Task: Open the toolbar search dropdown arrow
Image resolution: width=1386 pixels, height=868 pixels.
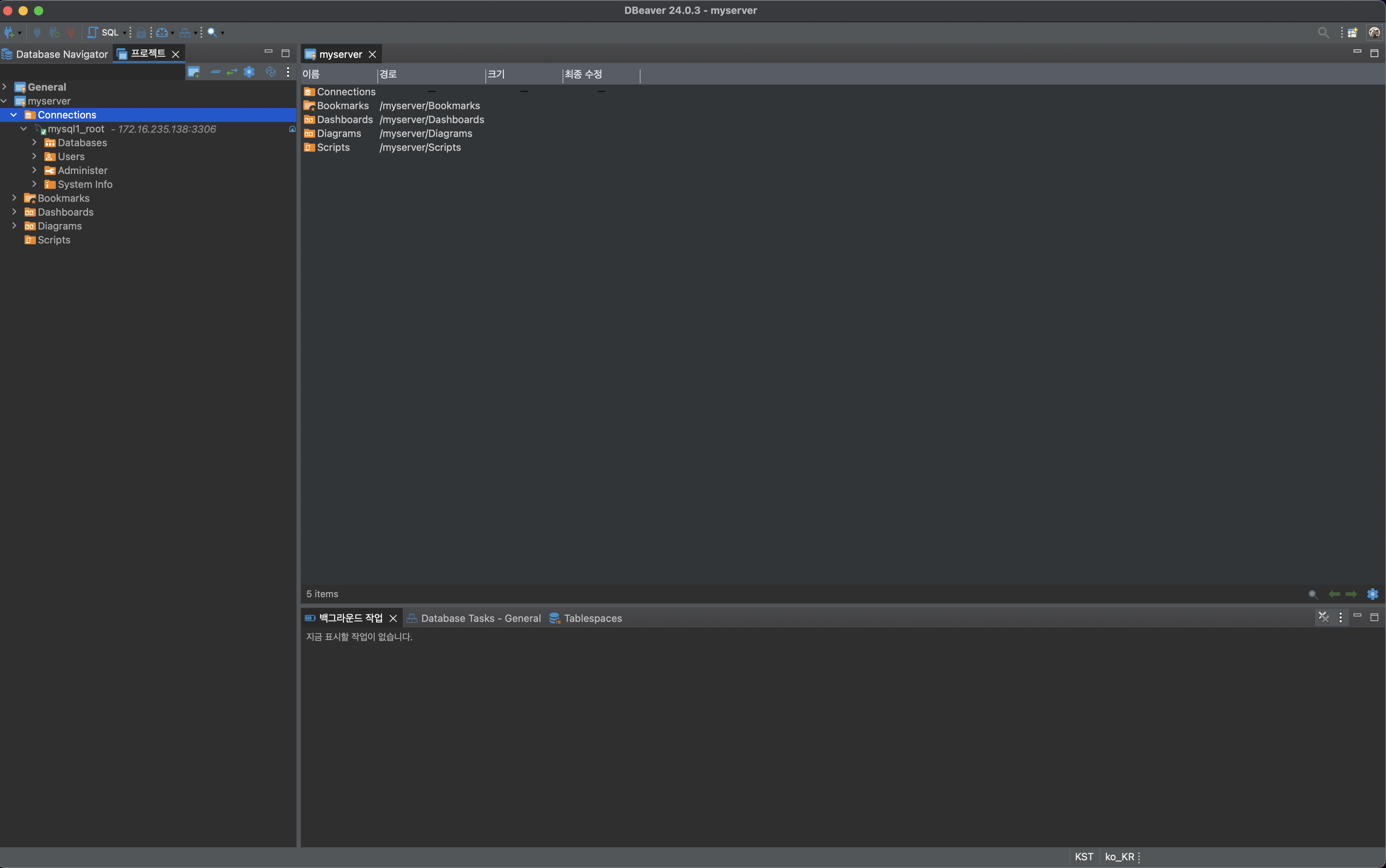Action: point(223,33)
